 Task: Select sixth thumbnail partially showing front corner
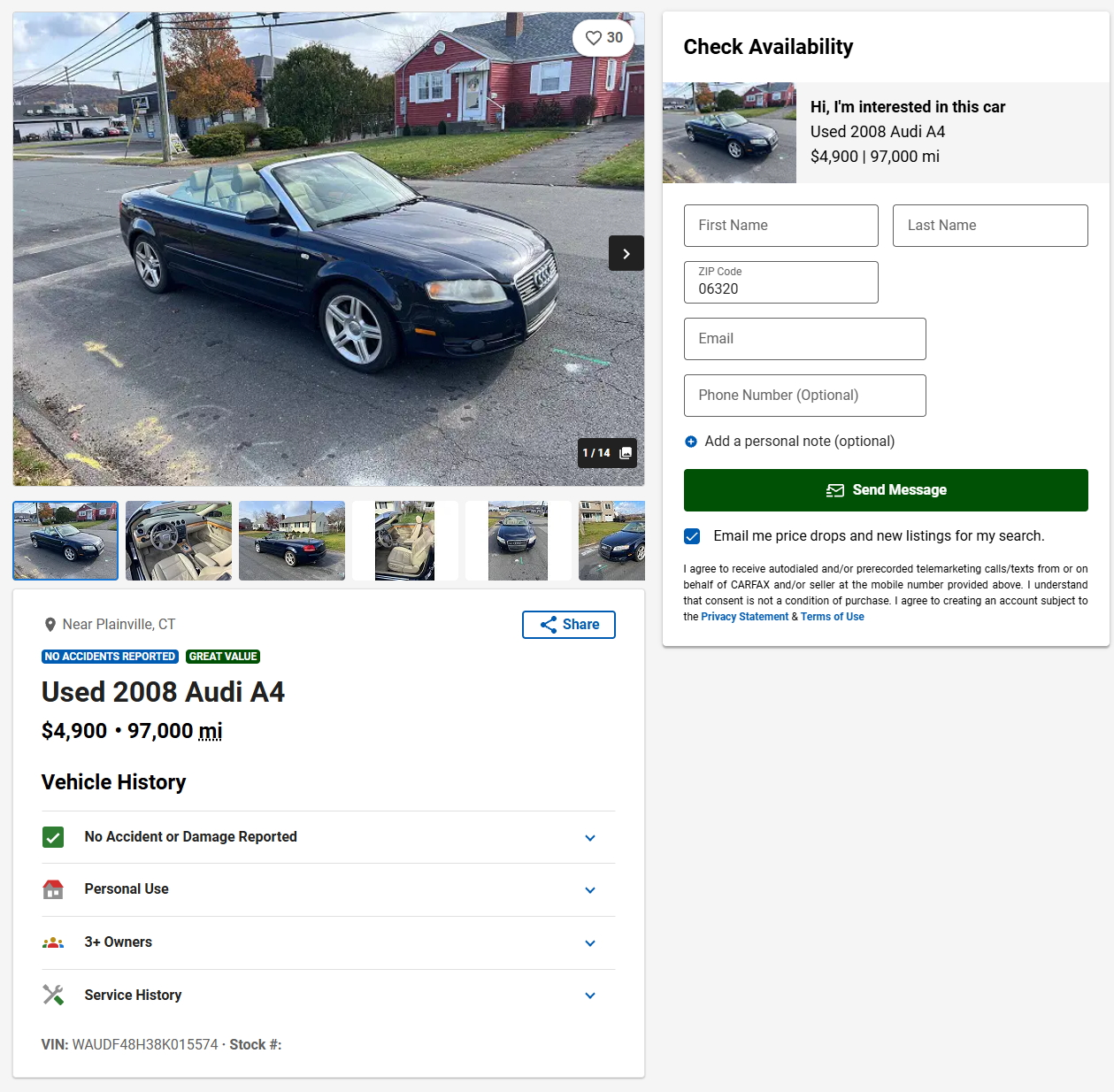612,541
